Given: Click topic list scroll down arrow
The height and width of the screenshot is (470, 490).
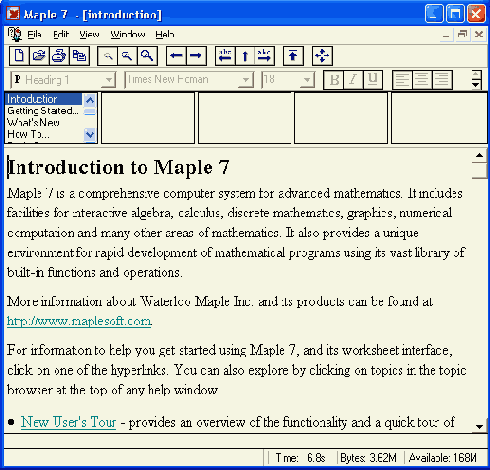Looking at the screenshot, I should (90, 135).
